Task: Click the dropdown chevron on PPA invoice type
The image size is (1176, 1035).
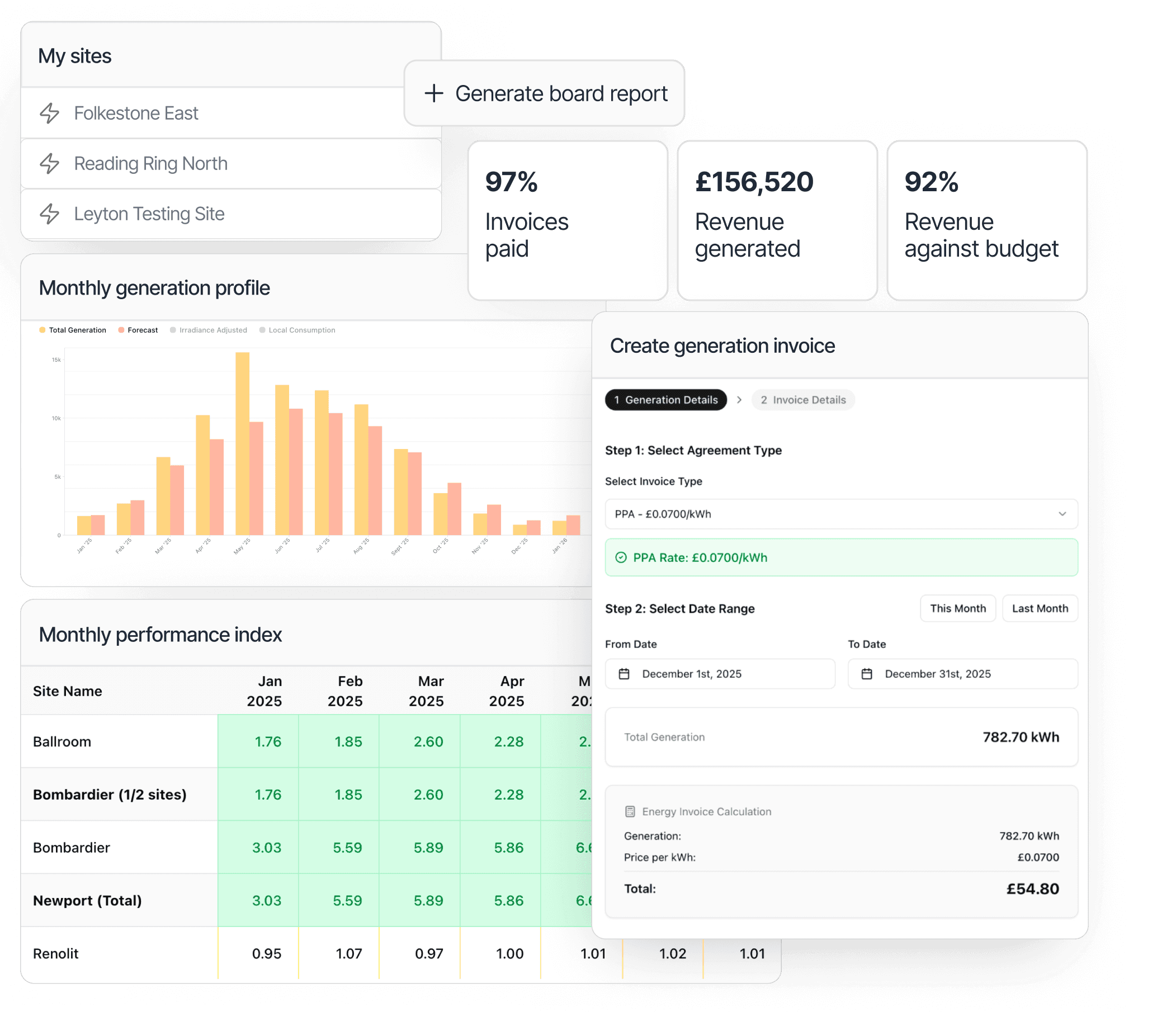Action: coord(1062,514)
